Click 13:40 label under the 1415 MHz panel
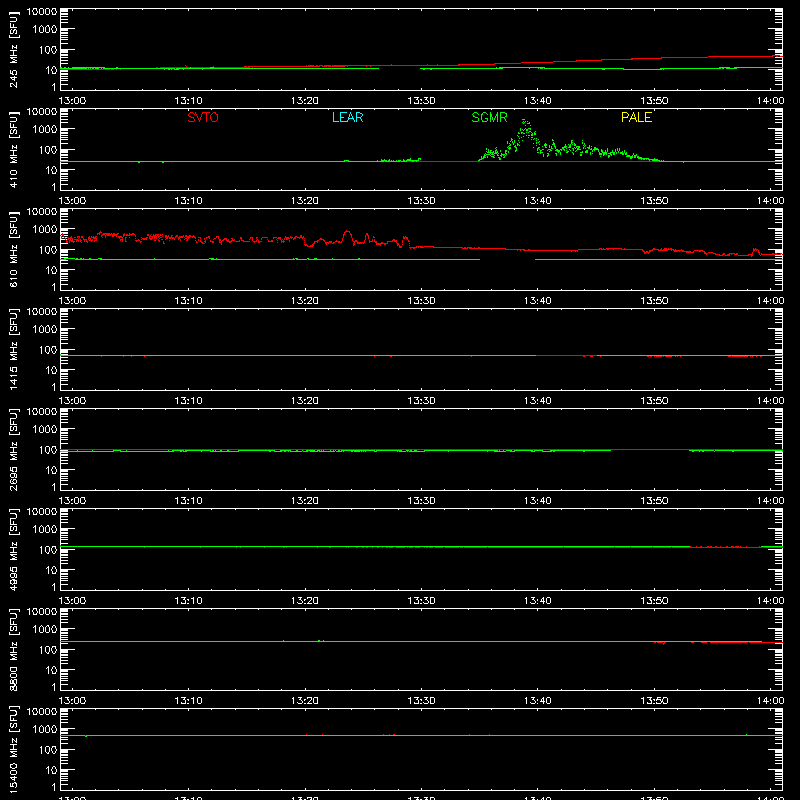The image size is (800, 800). [538, 401]
